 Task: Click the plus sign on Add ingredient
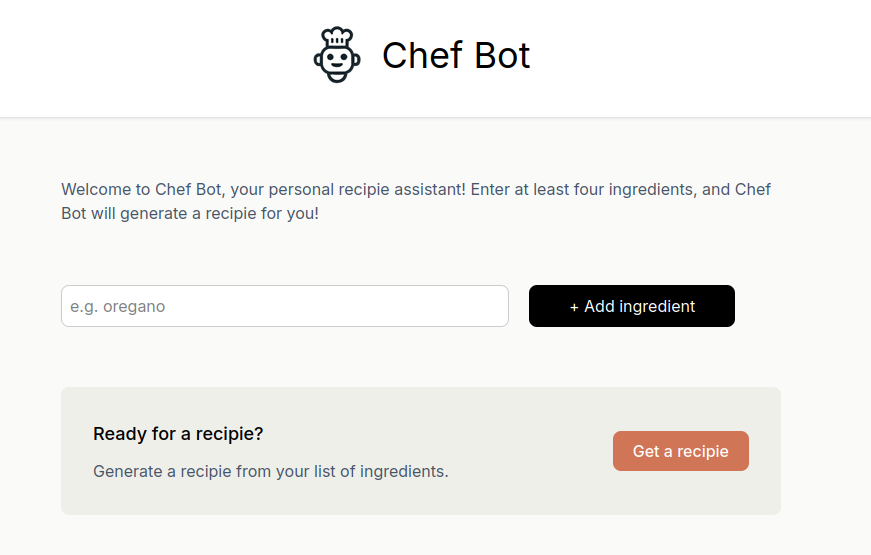(574, 307)
